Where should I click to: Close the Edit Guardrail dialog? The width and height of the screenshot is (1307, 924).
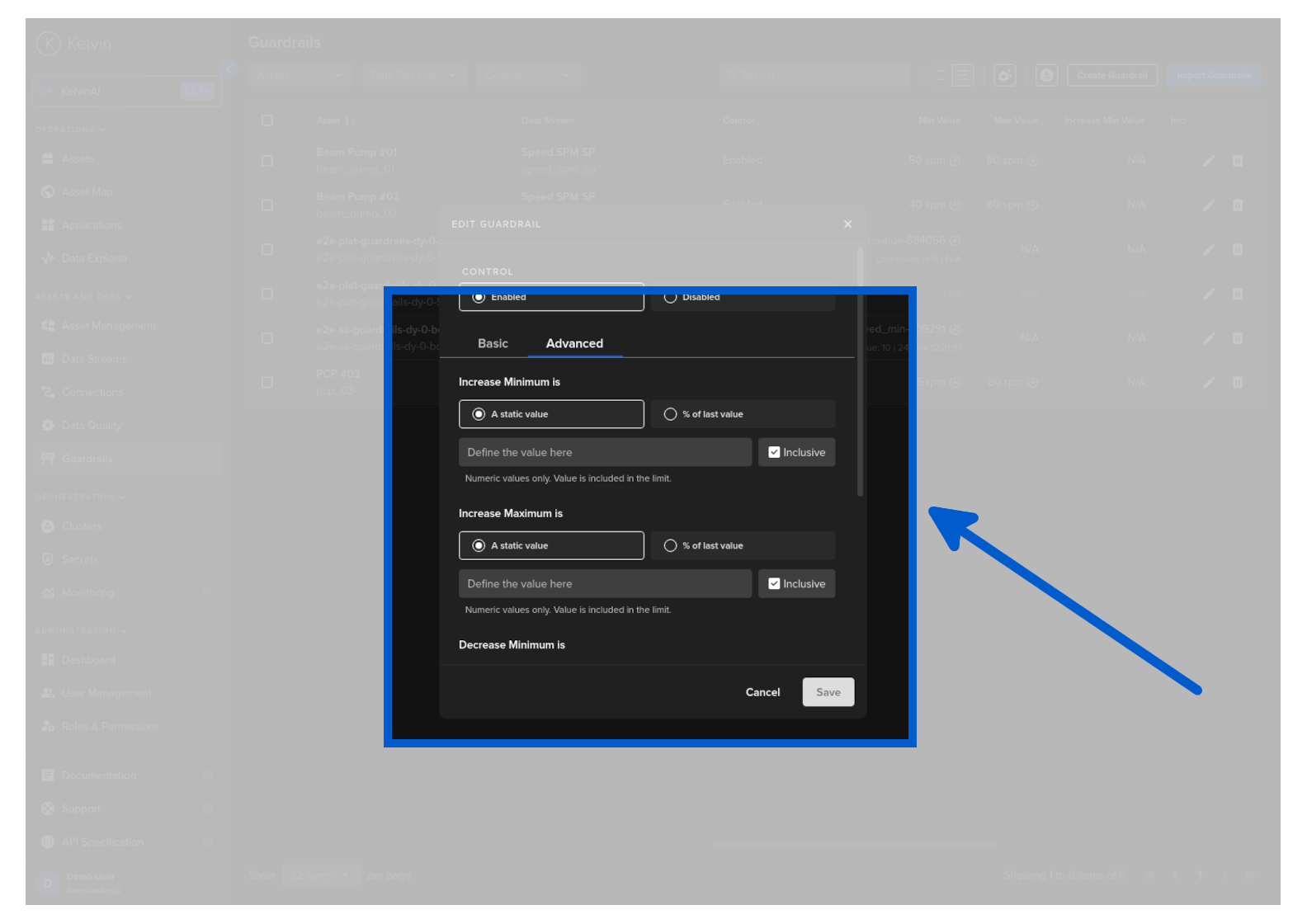[847, 224]
